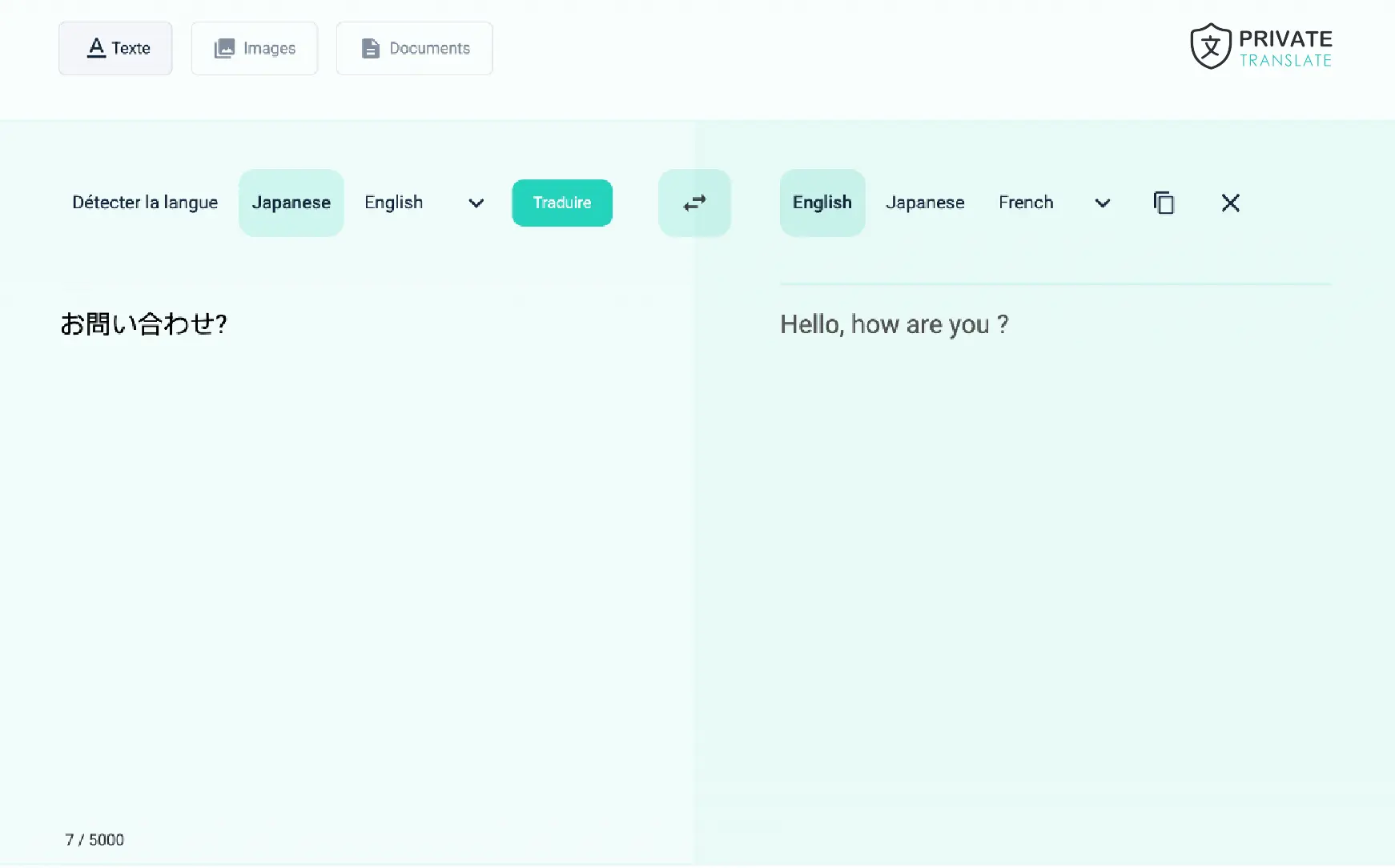Clear the translation with the X icon

[x=1230, y=203]
